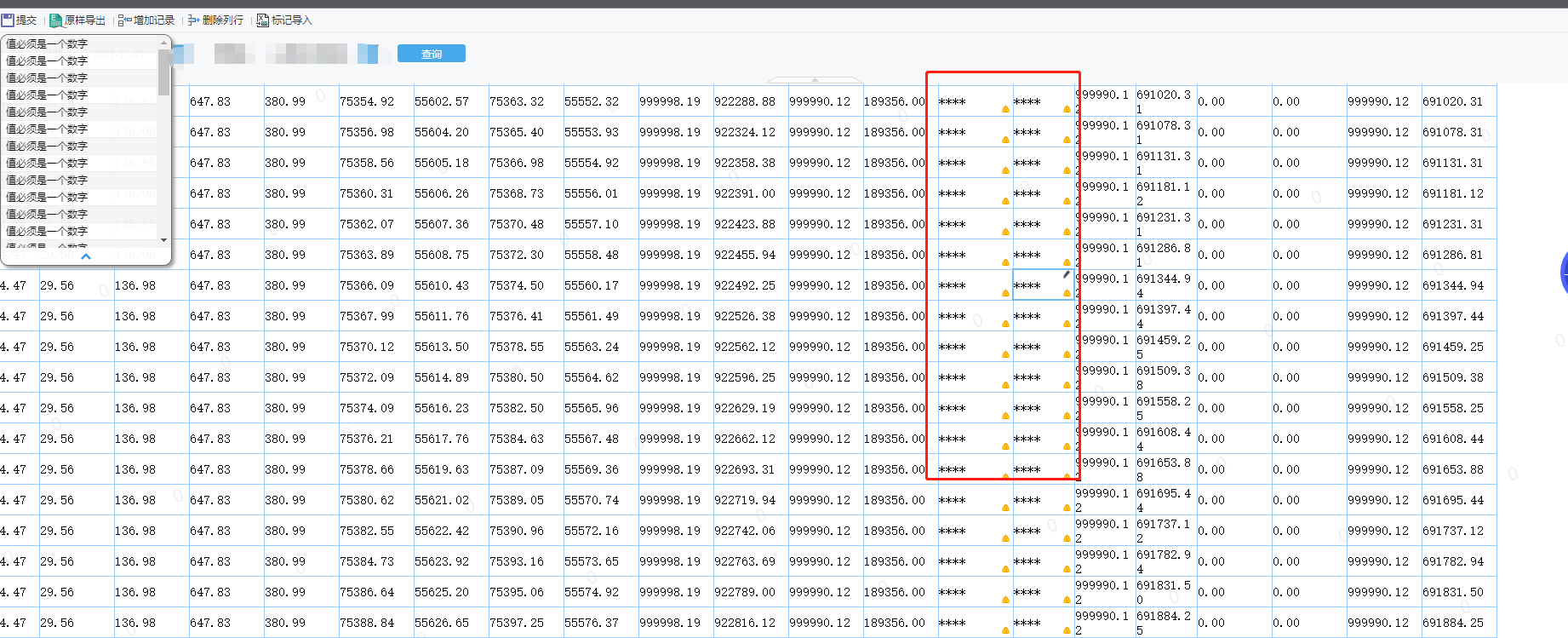Click the scrollbar thumb in validation popup

(163, 72)
